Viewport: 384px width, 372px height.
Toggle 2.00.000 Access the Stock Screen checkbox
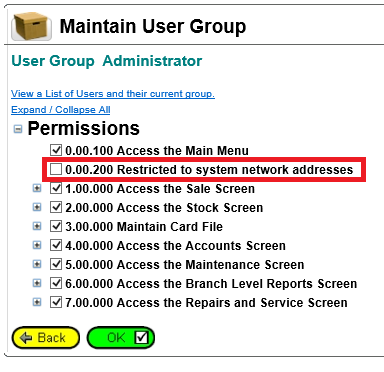coord(56,207)
